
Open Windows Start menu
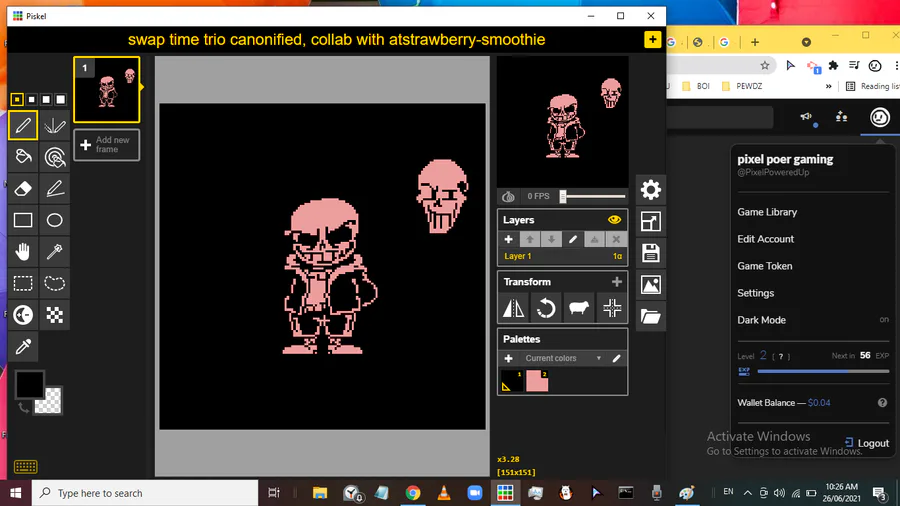click(15, 493)
